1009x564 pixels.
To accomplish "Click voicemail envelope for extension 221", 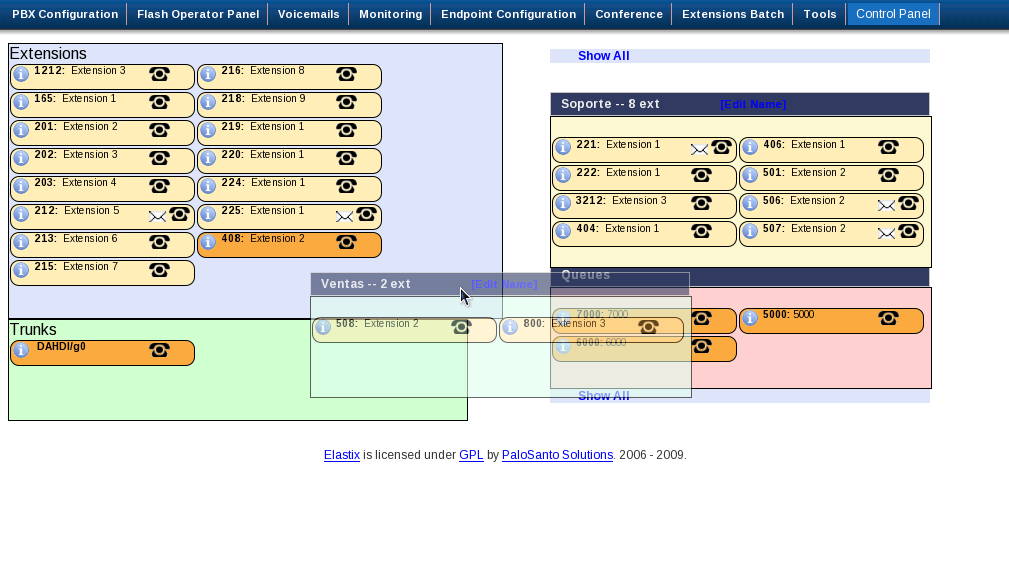I will click(699, 149).
